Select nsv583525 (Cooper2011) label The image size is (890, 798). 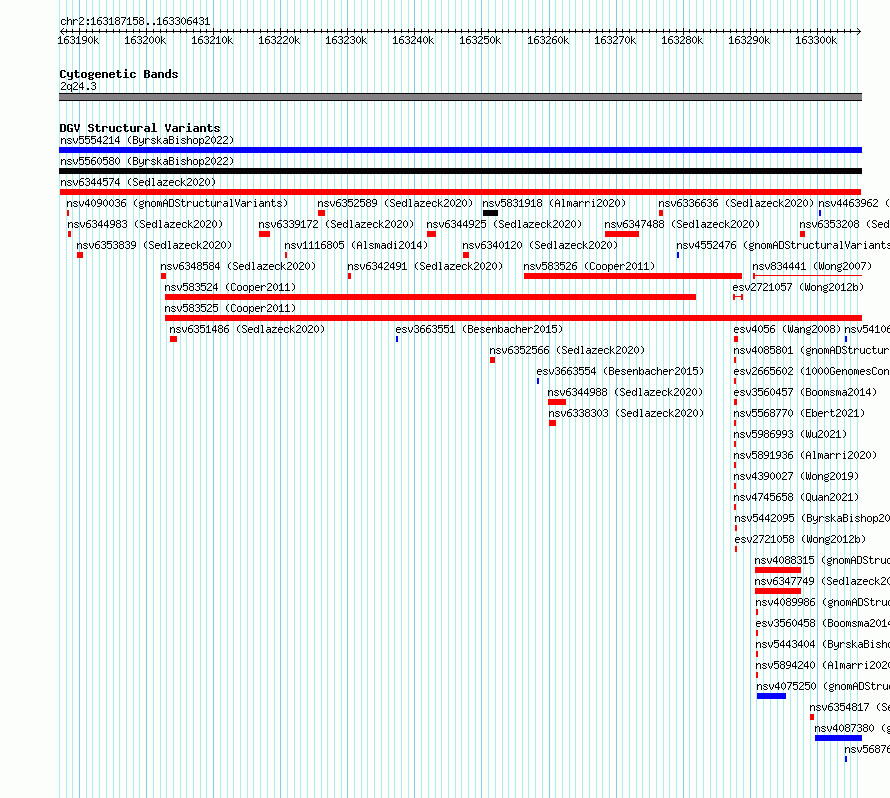click(x=230, y=308)
